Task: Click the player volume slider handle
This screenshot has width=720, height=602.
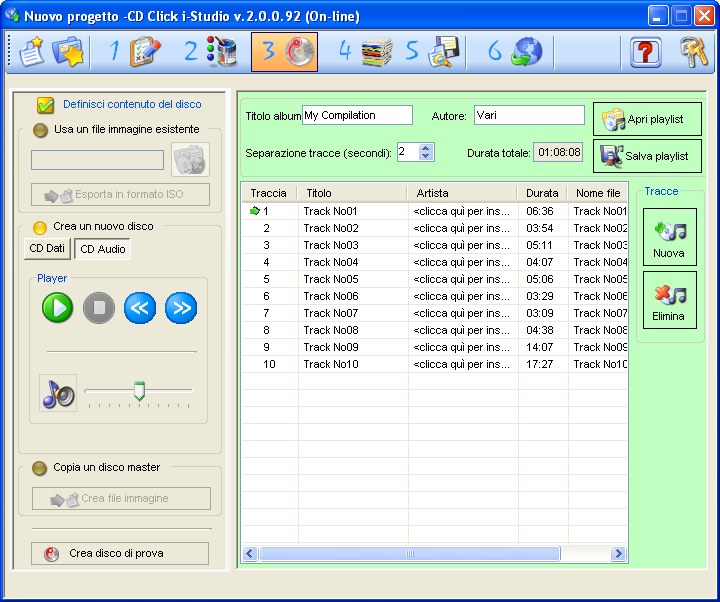Action: tap(139, 391)
